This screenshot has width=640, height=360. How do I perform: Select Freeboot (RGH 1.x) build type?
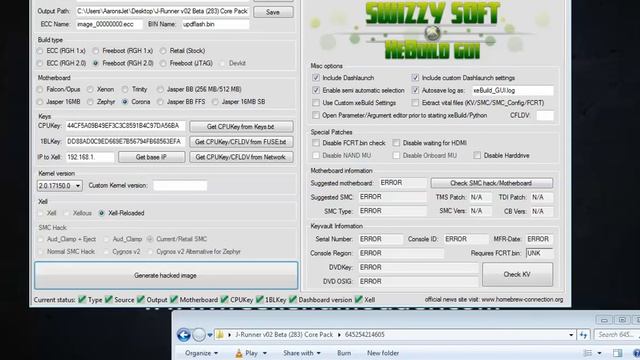tap(96, 51)
